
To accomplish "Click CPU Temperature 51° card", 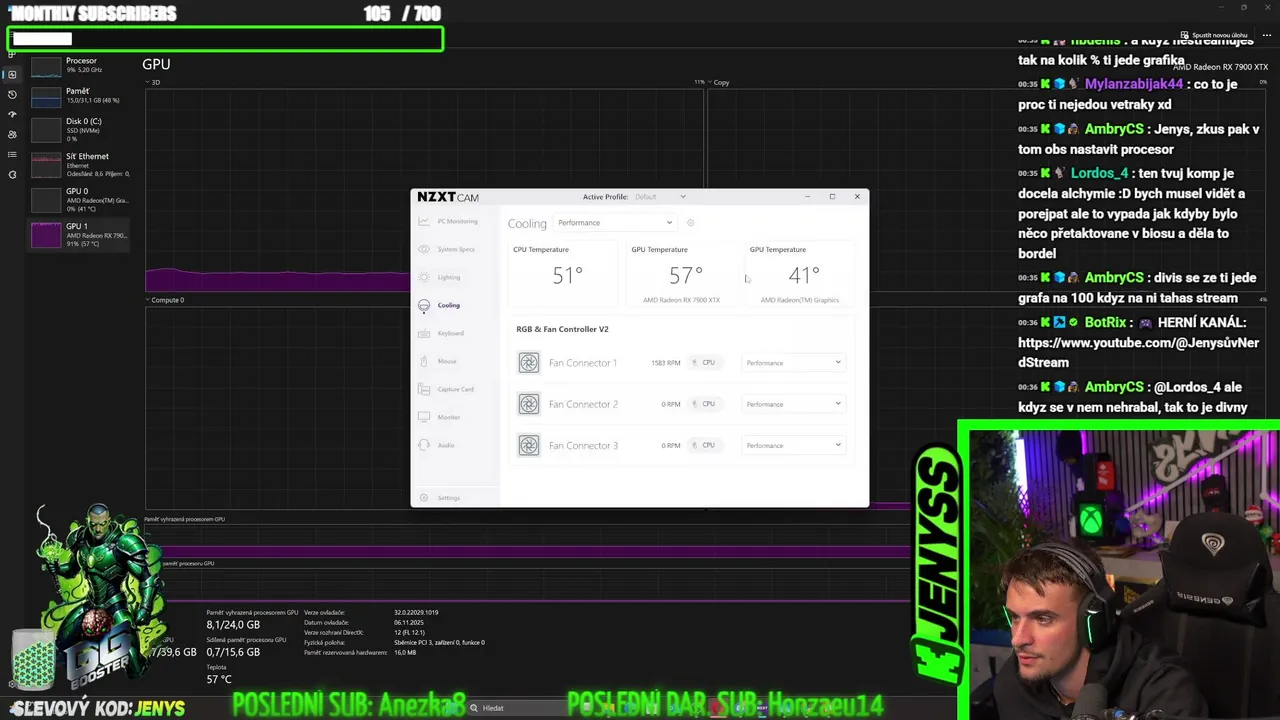I will [563, 273].
